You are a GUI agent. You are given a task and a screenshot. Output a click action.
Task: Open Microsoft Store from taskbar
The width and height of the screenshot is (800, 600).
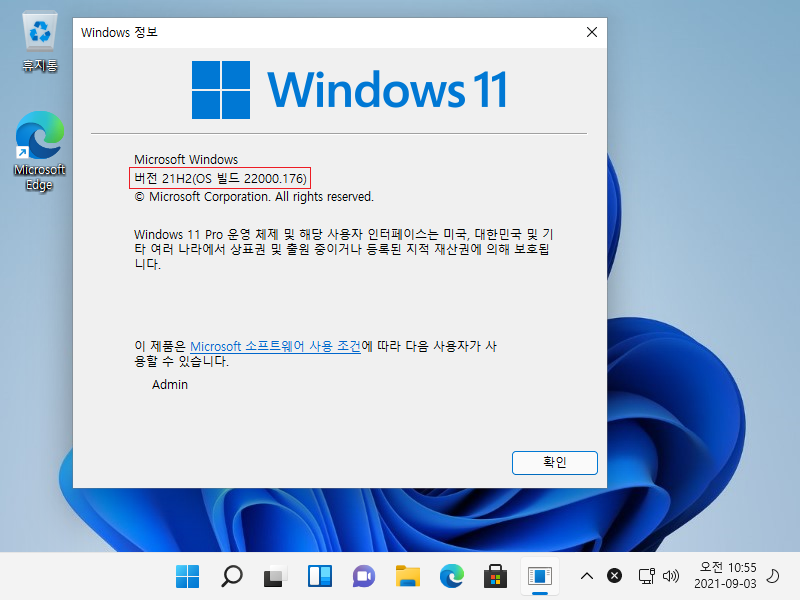[495, 577]
